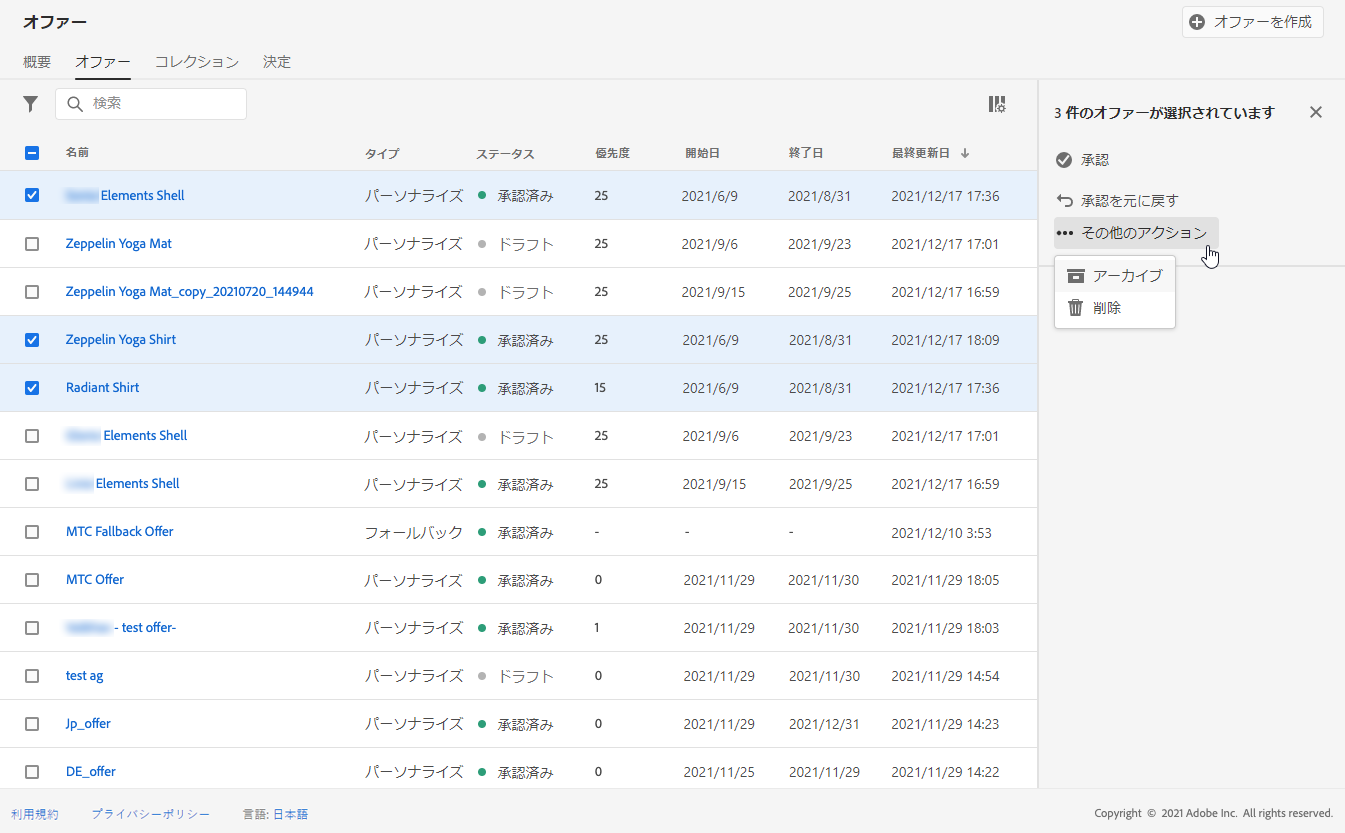Approve selected offers with 承認
The width and height of the screenshot is (1345, 833).
[1083, 160]
